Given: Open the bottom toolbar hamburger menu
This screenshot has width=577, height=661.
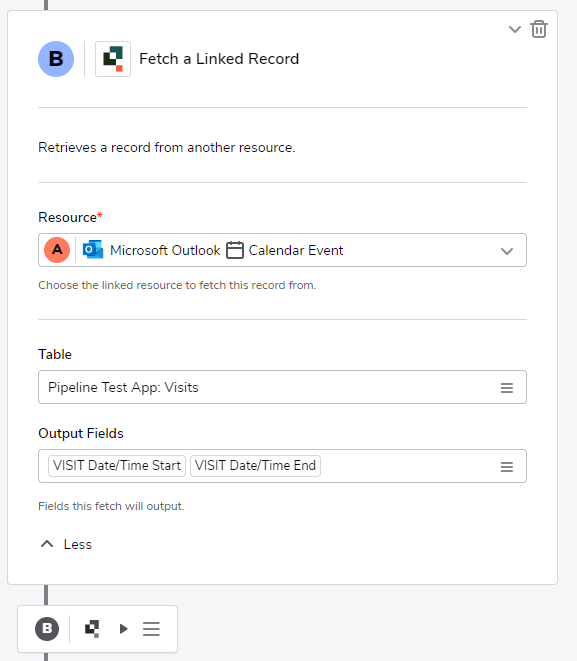Looking at the screenshot, I should coord(151,629).
